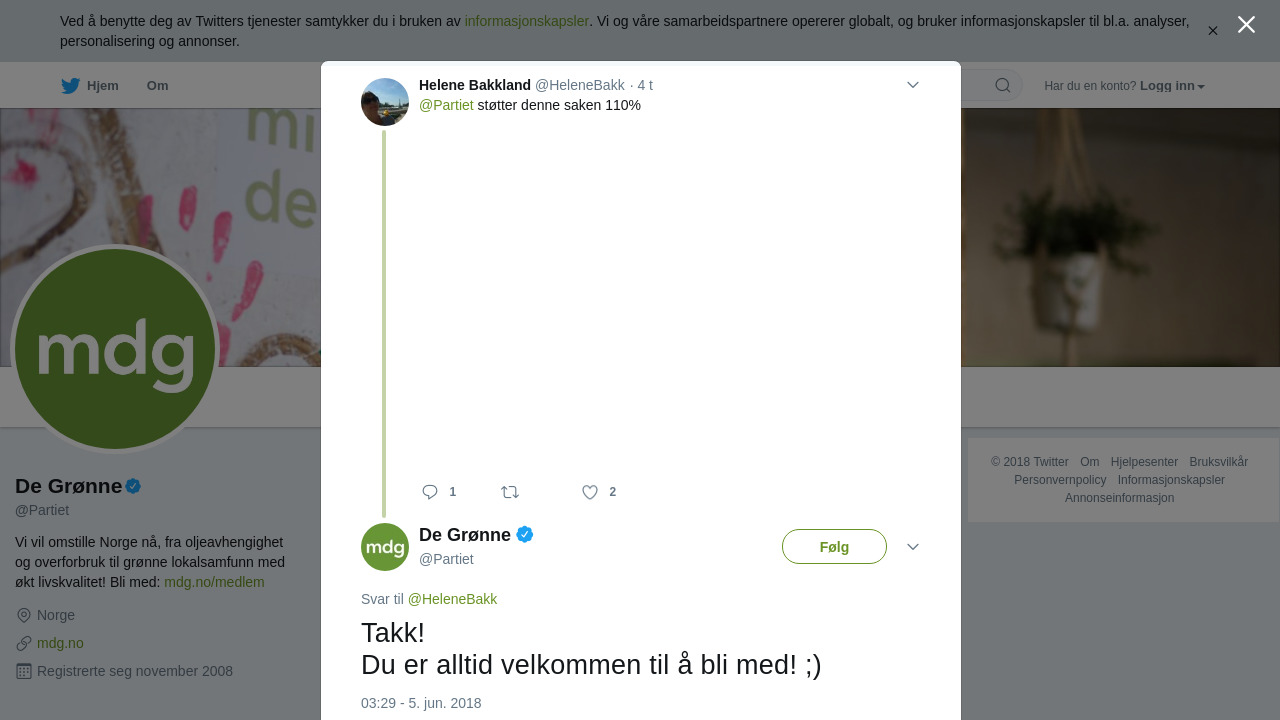Open the @HeleneBakk link in Svar til

(452, 599)
